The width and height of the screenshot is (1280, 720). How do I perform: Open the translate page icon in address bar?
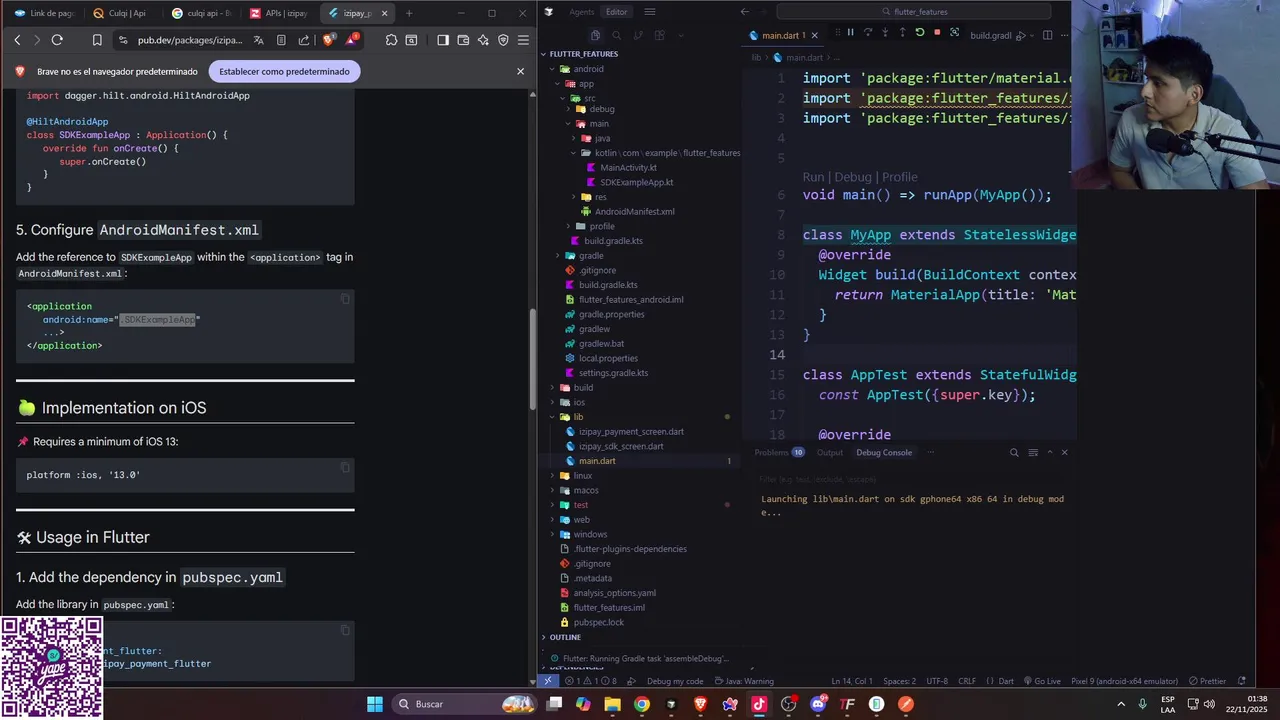point(259,40)
